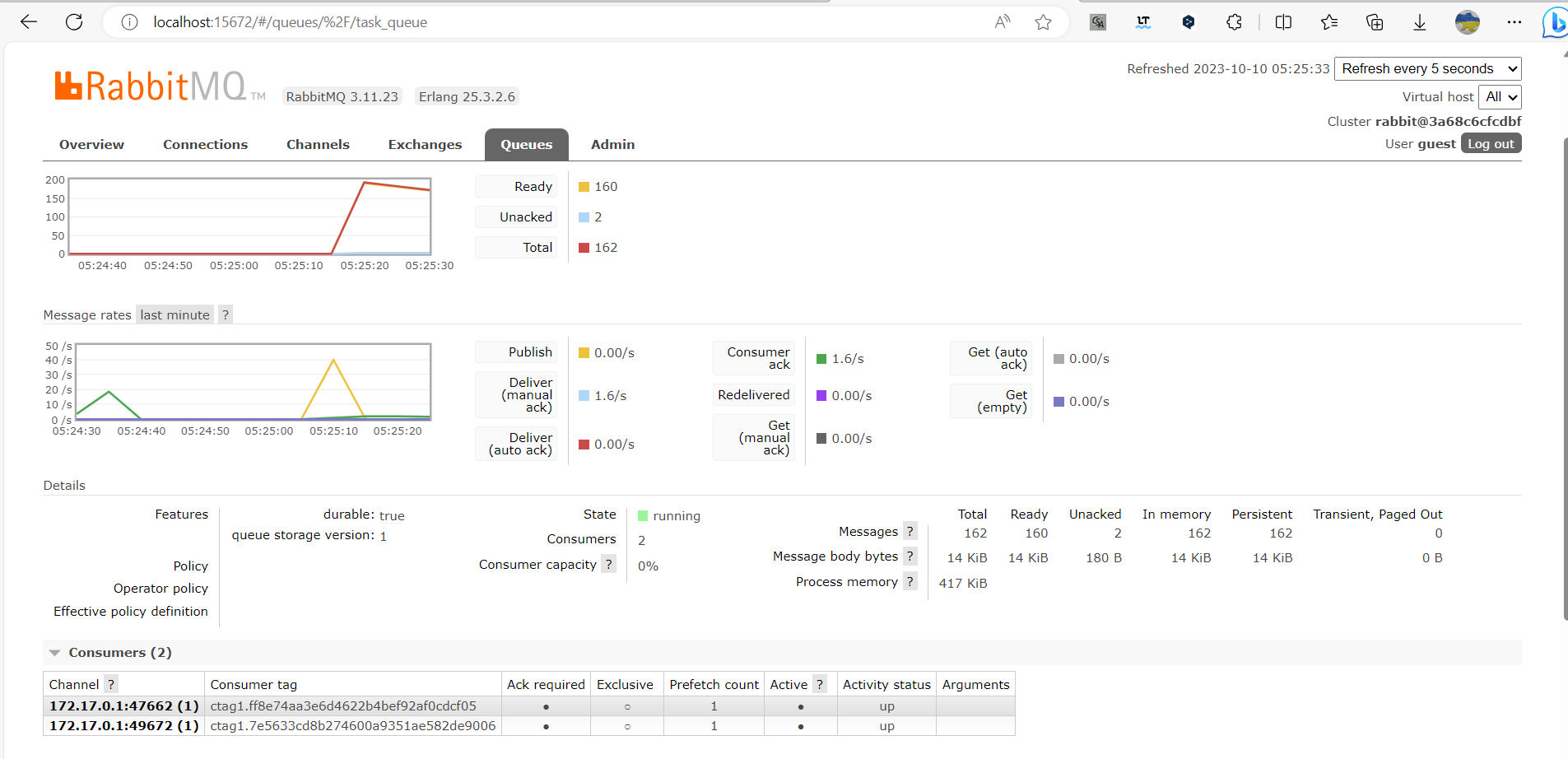1568x759 pixels.
Task: Open the Read aloud icon in the address bar
Action: [x=1002, y=22]
